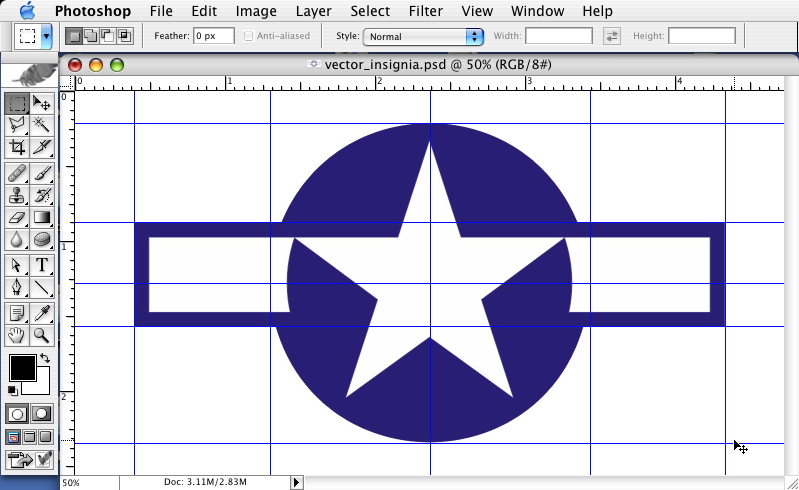Choose Standard Screen Mode
Viewport: 799px width, 490px height.
13,437
